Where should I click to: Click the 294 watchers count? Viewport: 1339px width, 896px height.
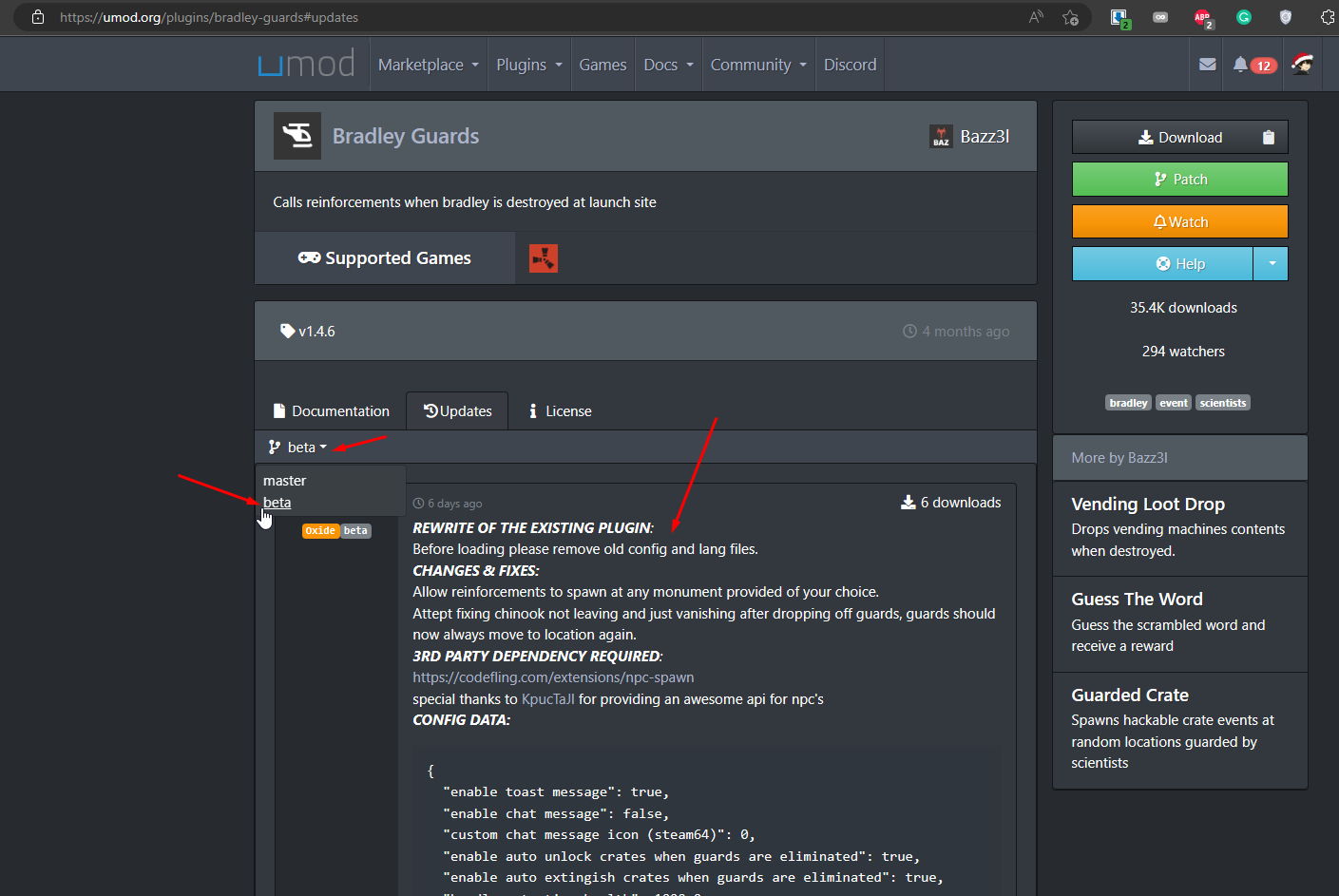(x=1183, y=352)
